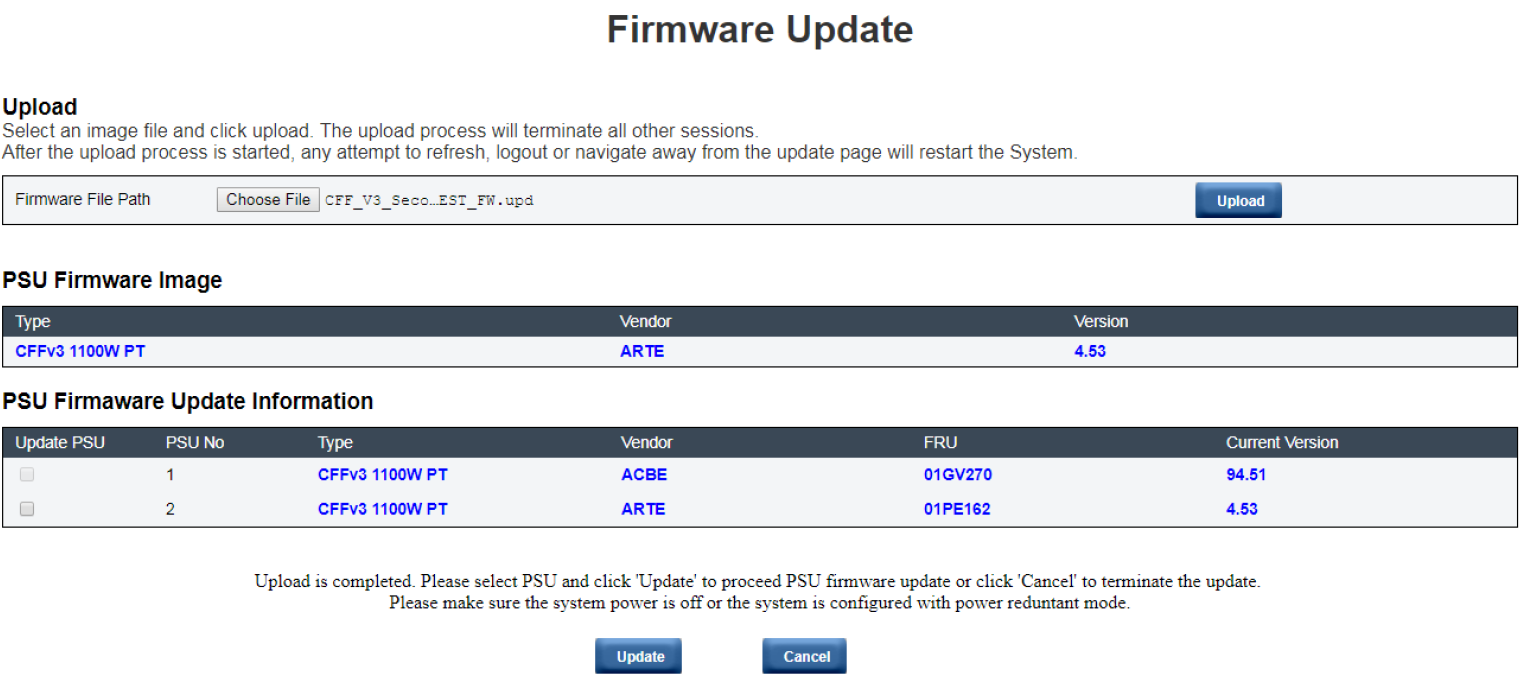Click the ARTE vendor in PSU Firmware Image

[x=642, y=352]
